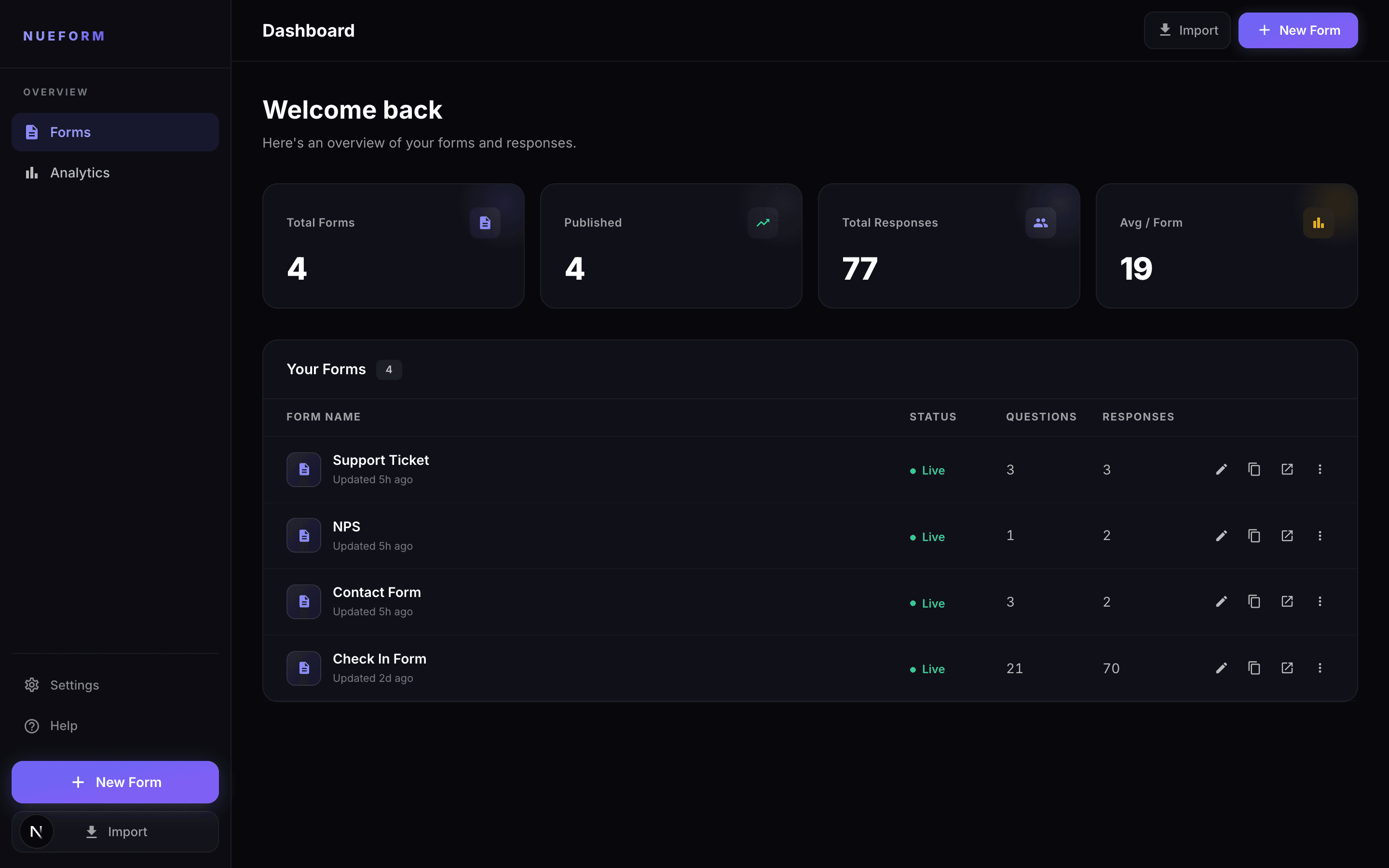Edit the Check In Form
This screenshot has width=1389, height=868.
[x=1221, y=668]
